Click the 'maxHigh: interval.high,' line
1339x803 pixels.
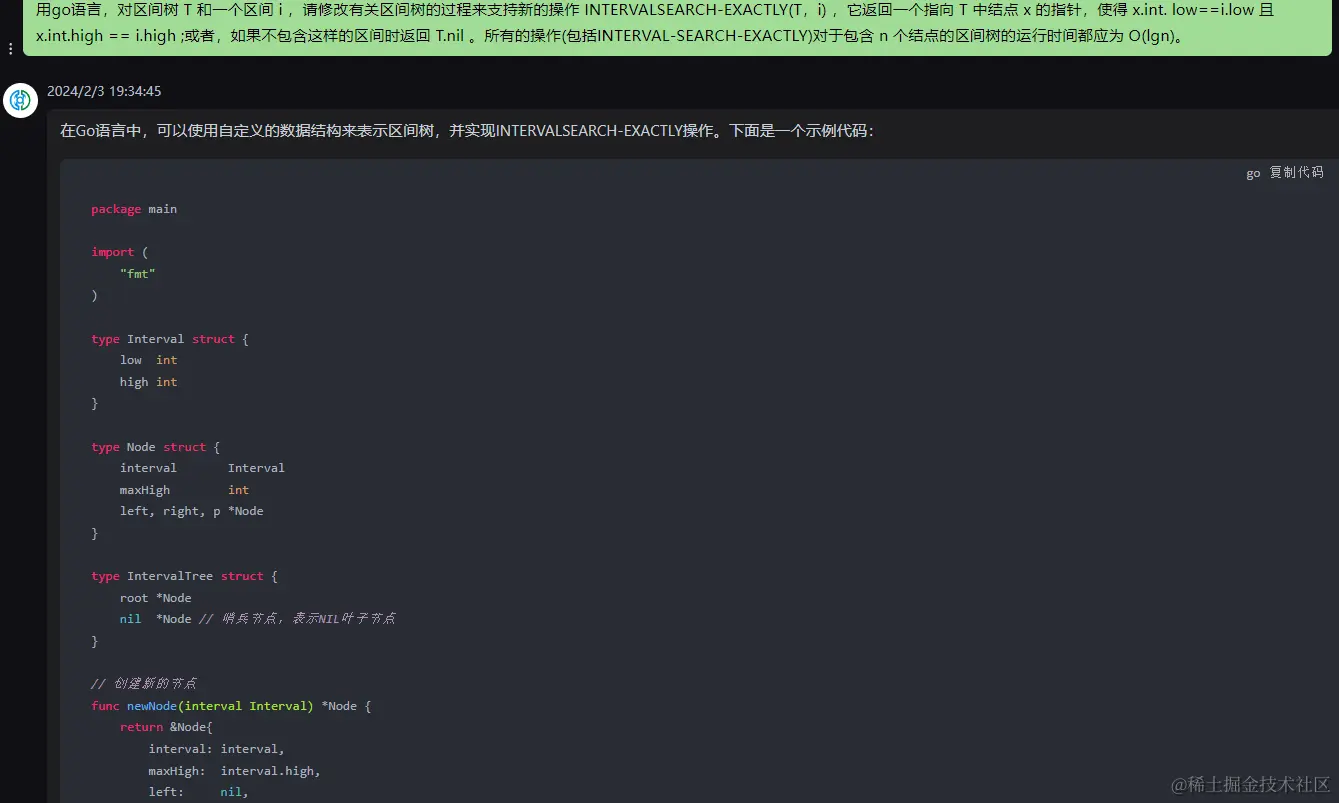pyautogui.click(x=235, y=771)
